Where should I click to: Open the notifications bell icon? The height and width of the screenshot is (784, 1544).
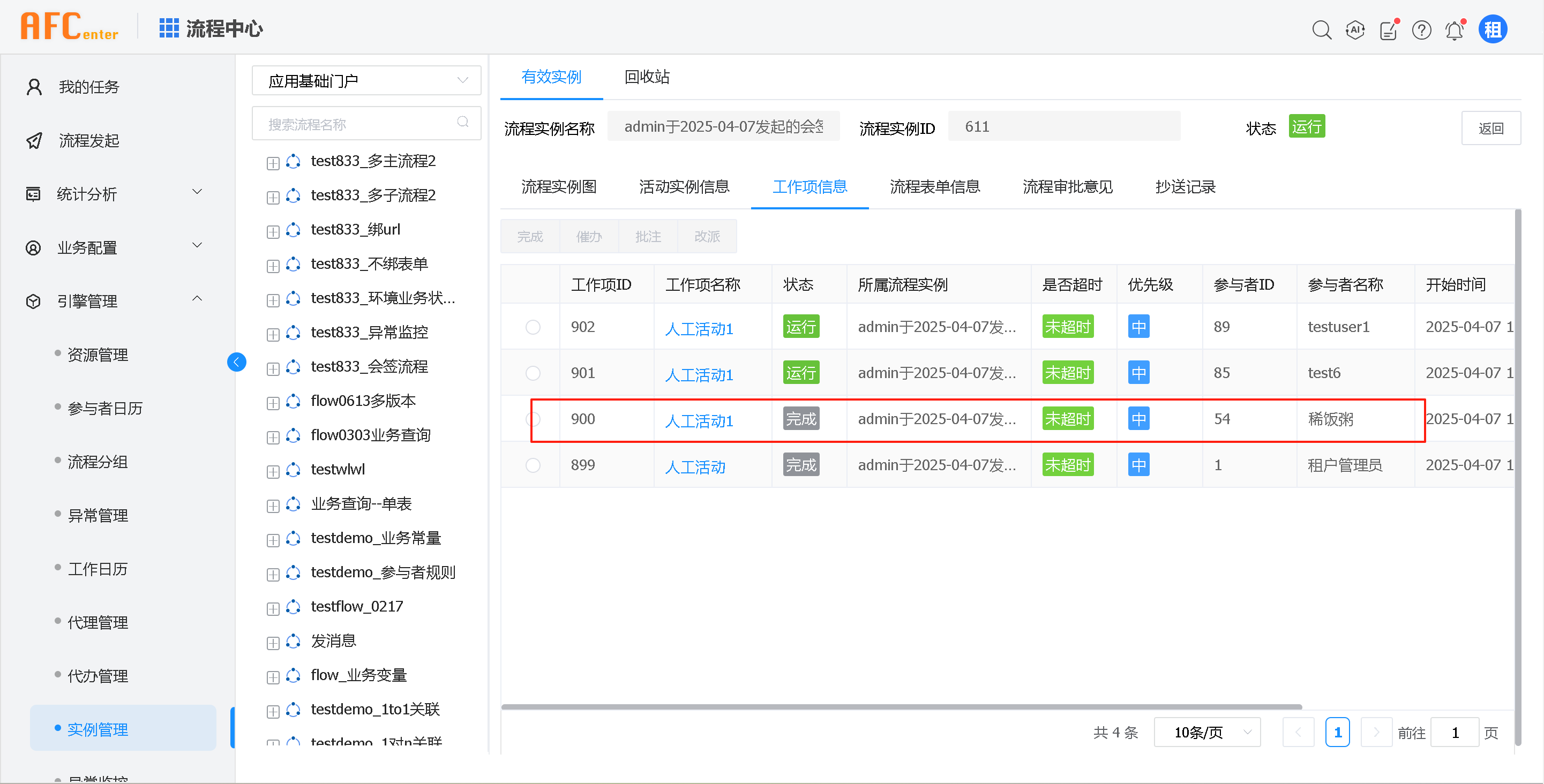tap(1455, 30)
